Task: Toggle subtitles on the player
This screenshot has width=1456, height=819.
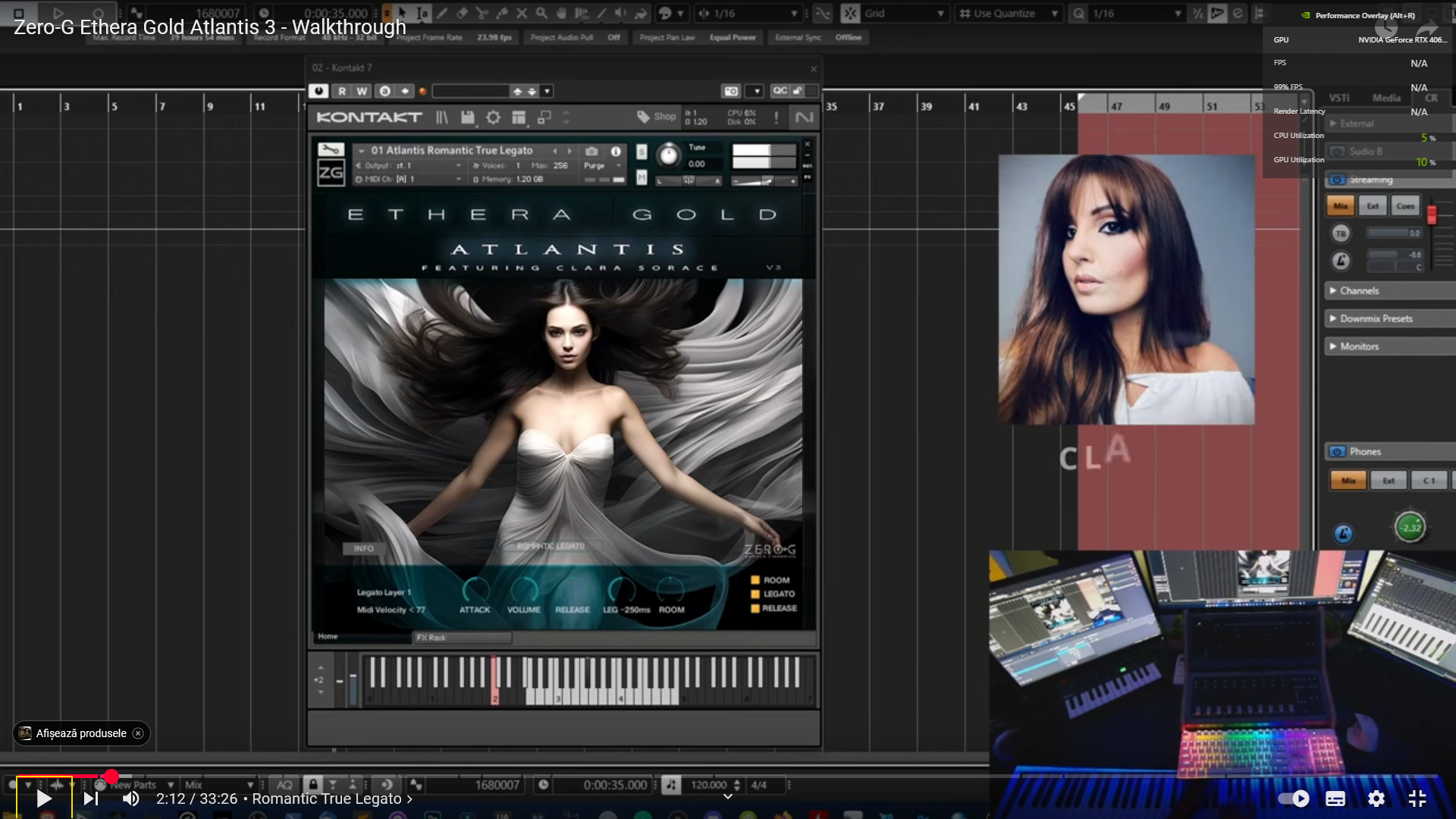Action: coord(1335,799)
